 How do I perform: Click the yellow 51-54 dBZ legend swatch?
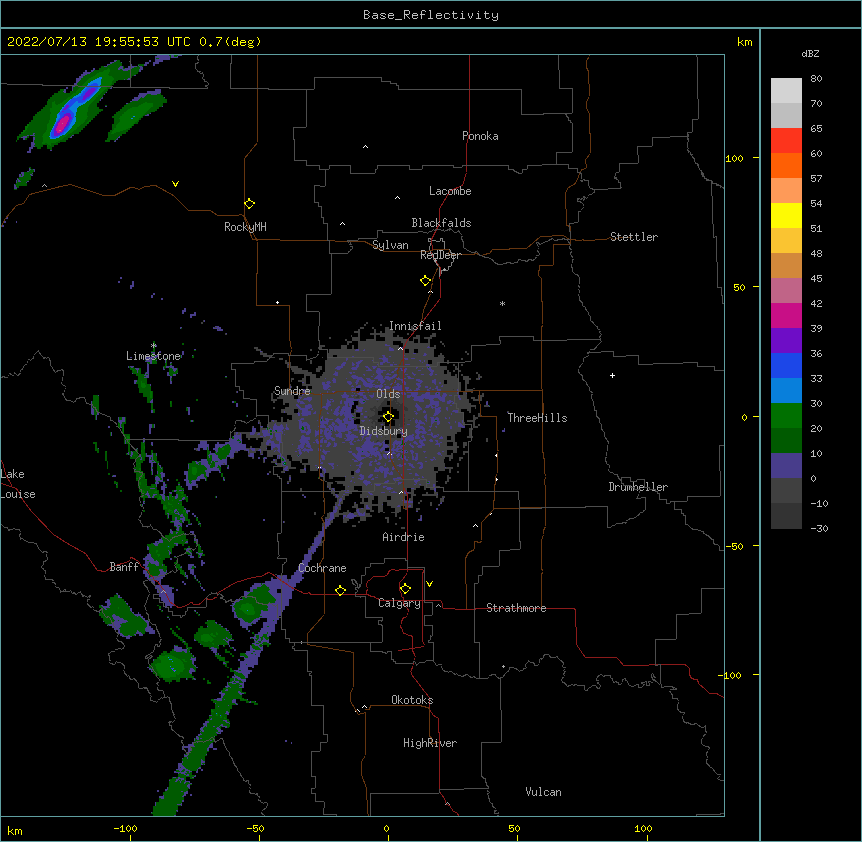(x=786, y=215)
